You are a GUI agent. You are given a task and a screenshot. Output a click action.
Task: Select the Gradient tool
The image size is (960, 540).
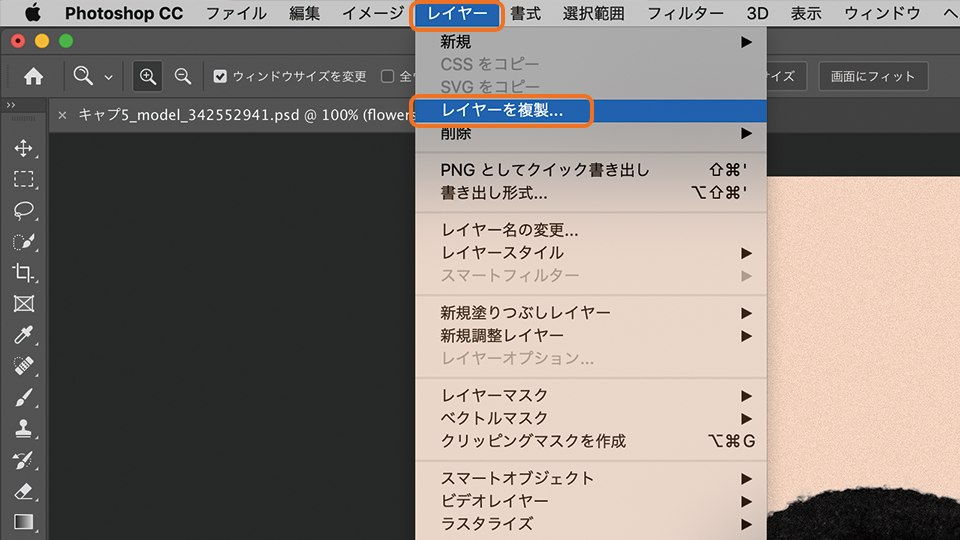[x=23, y=522]
